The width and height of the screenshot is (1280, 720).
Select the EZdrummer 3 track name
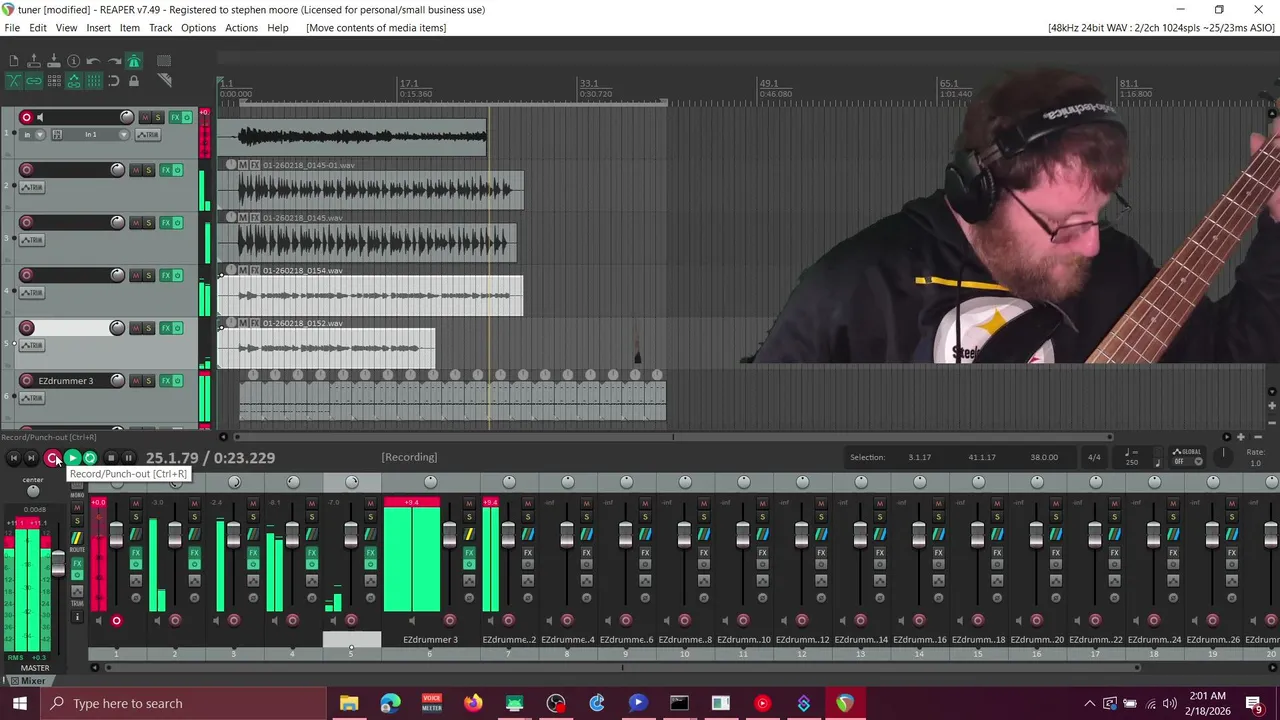point(66,381)
